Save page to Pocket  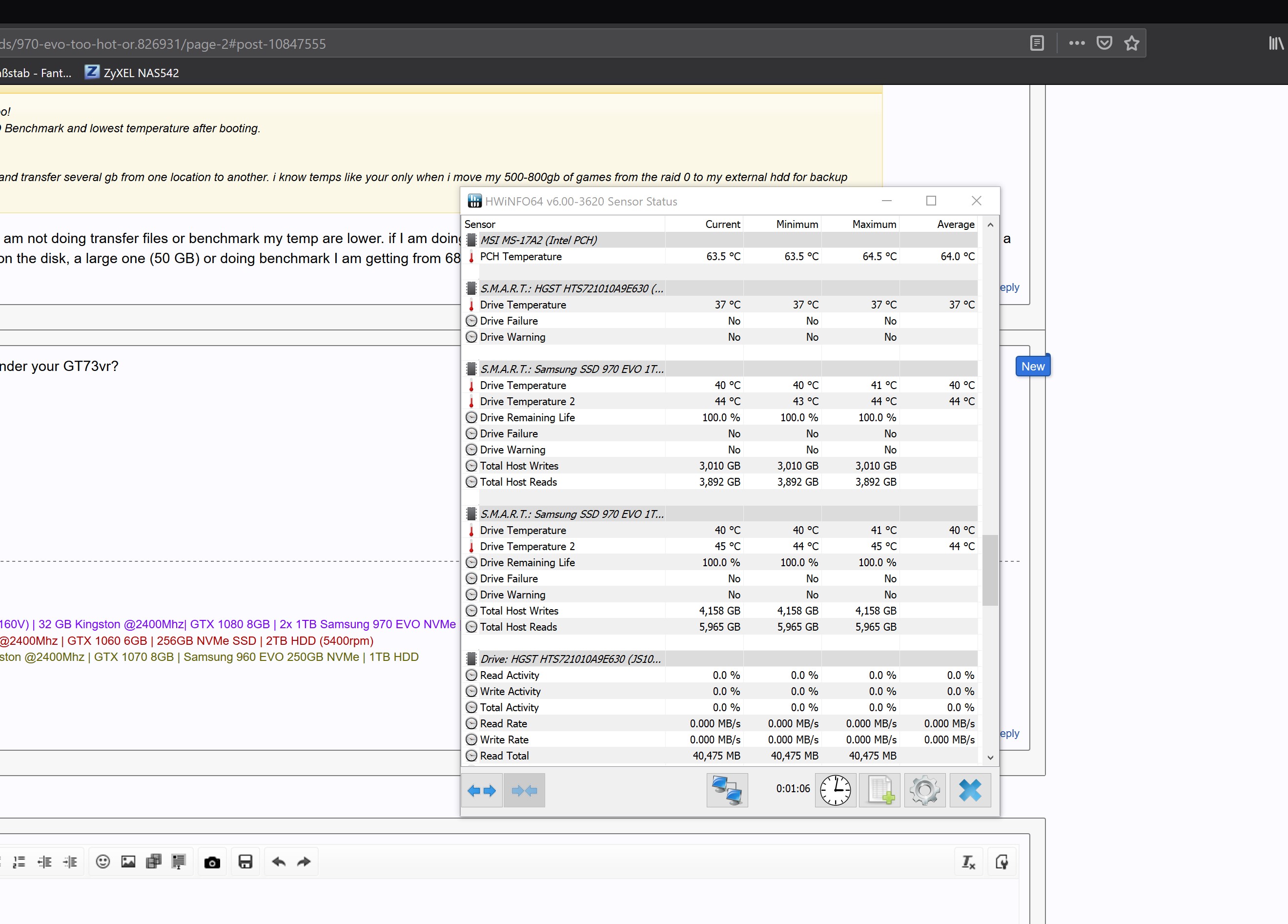point(1104,43)
